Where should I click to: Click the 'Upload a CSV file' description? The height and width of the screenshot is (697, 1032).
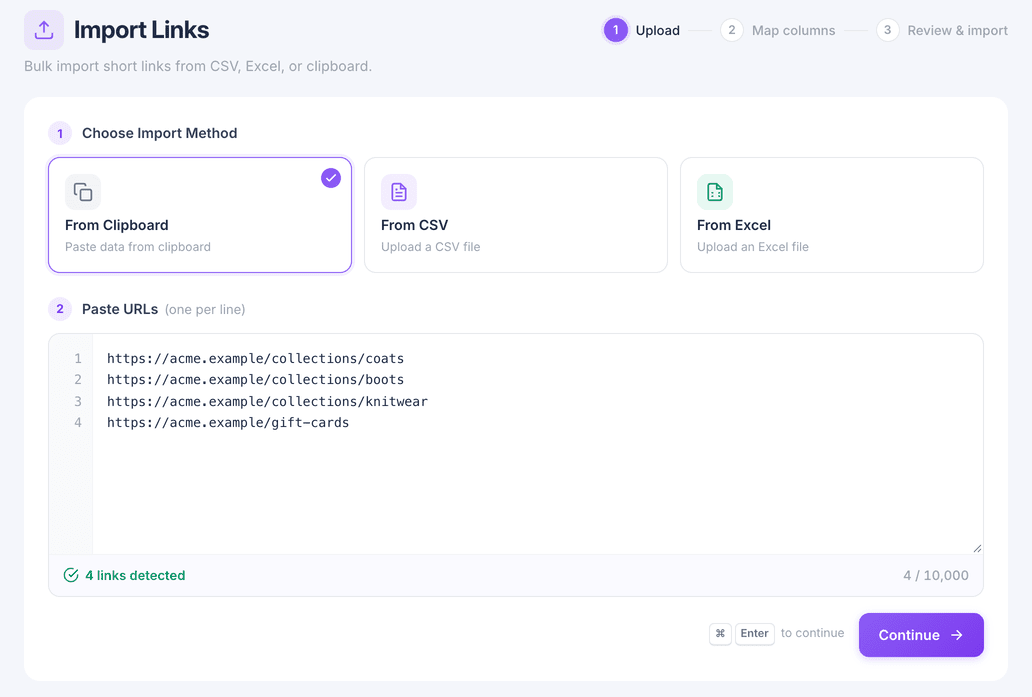pos(430,247)
